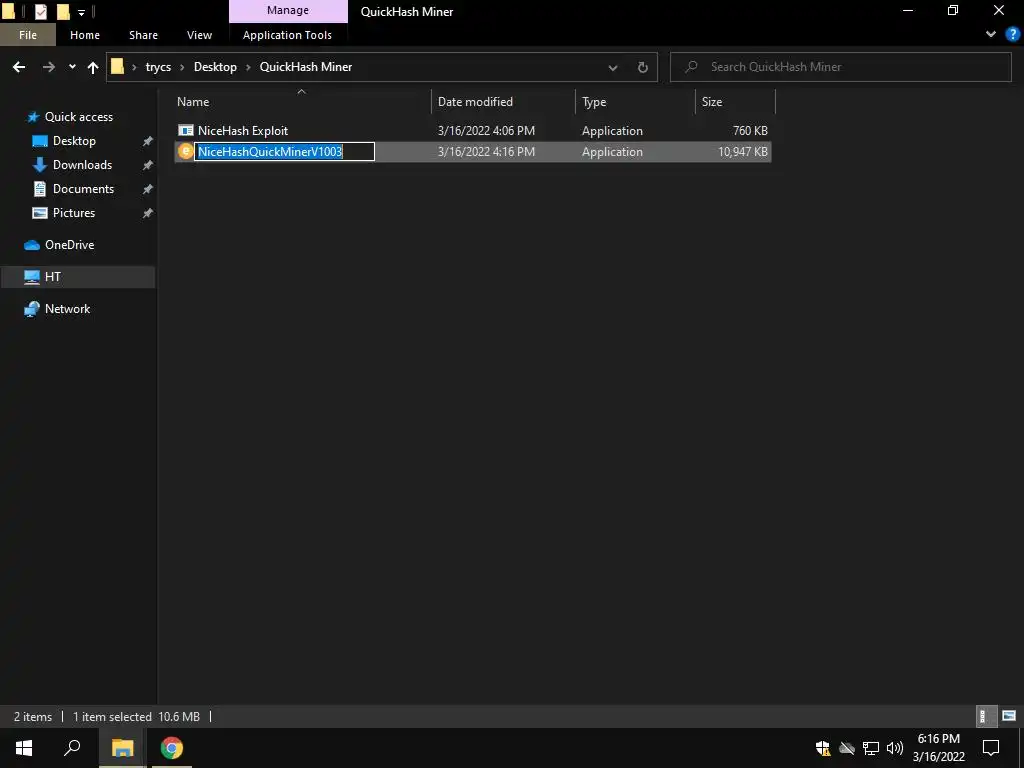Click the pin icon next to Pictures
Viewport: 1024px width, 768px height.
tap(148, 213)
